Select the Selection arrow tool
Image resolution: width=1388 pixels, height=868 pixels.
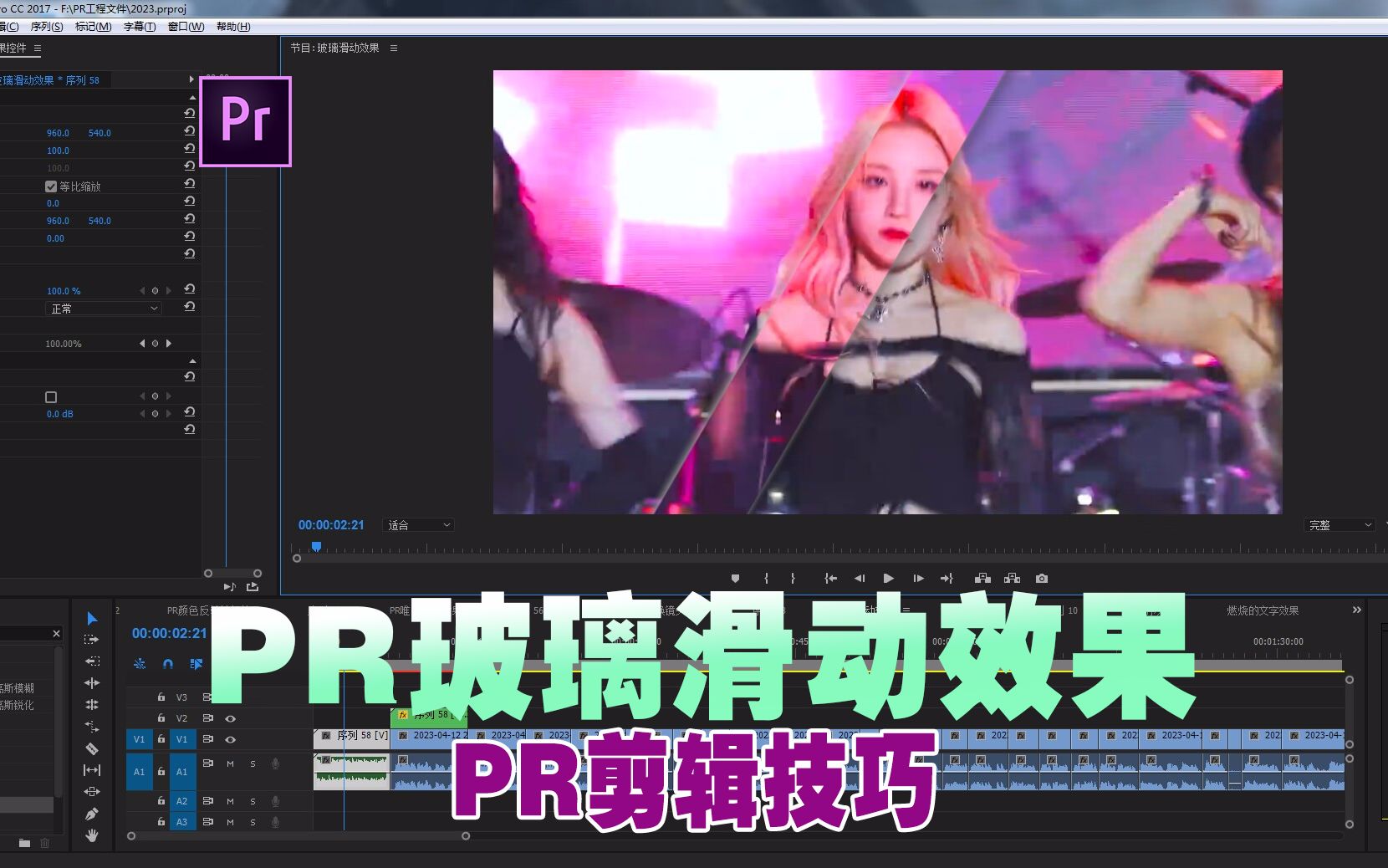92,619
